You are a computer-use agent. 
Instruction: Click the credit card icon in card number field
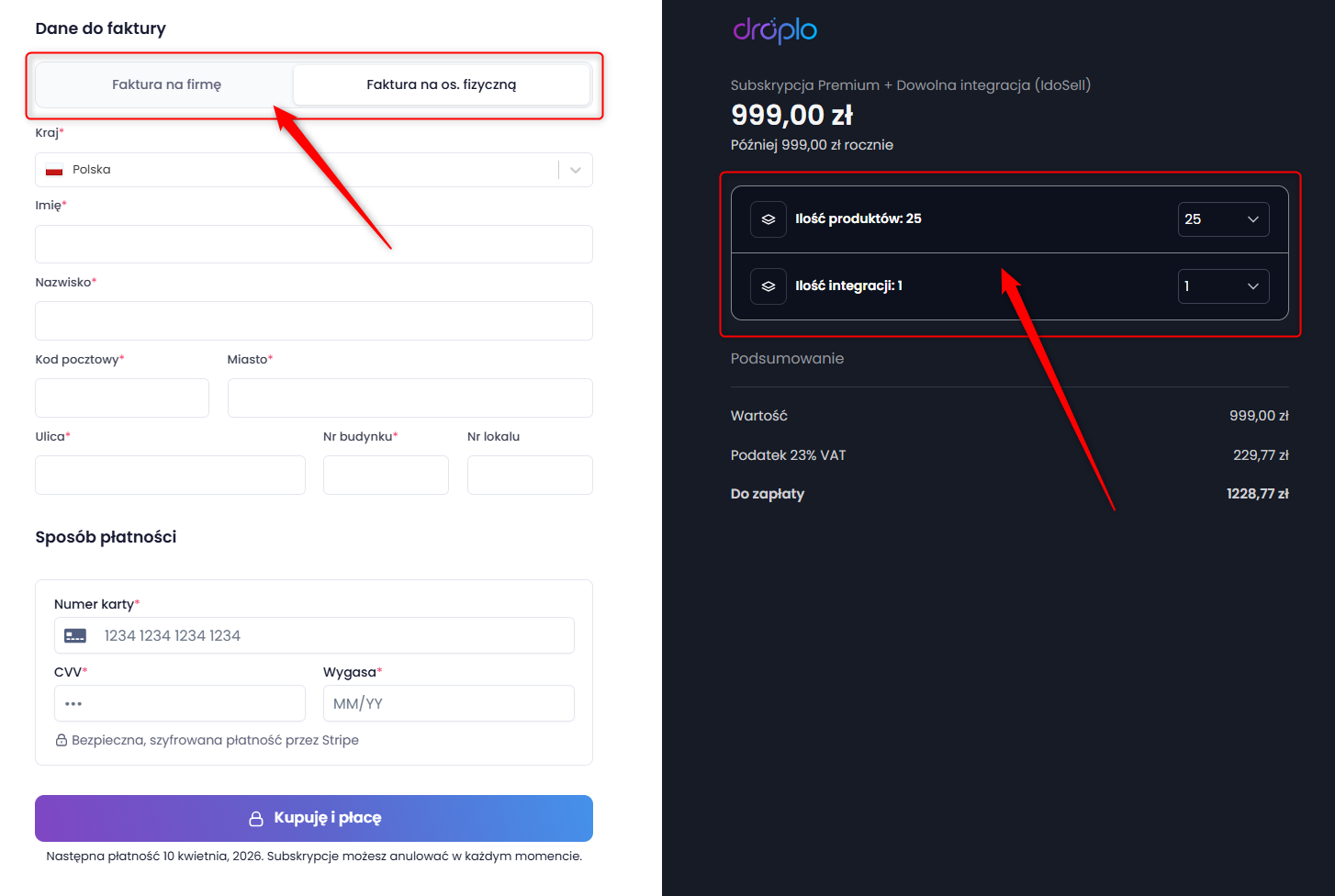point(75,635)
